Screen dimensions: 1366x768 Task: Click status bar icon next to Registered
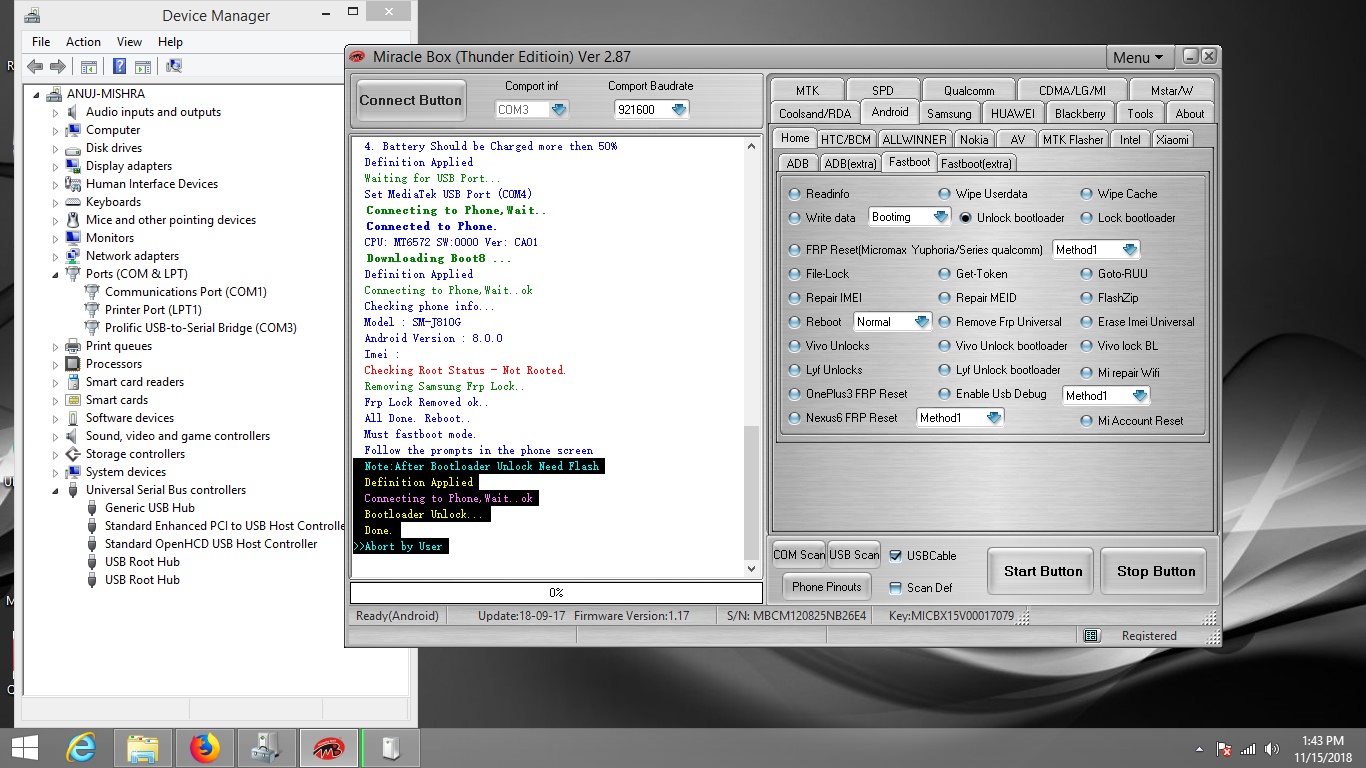(1091, 635)
